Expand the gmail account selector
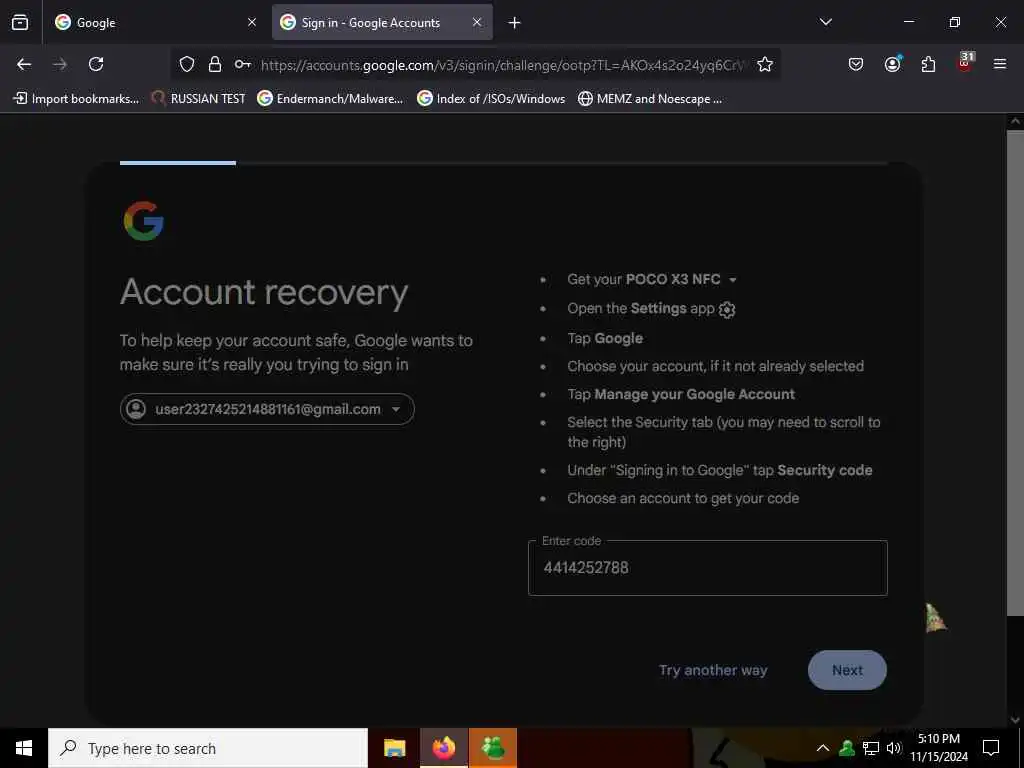 tap(267, 409)
